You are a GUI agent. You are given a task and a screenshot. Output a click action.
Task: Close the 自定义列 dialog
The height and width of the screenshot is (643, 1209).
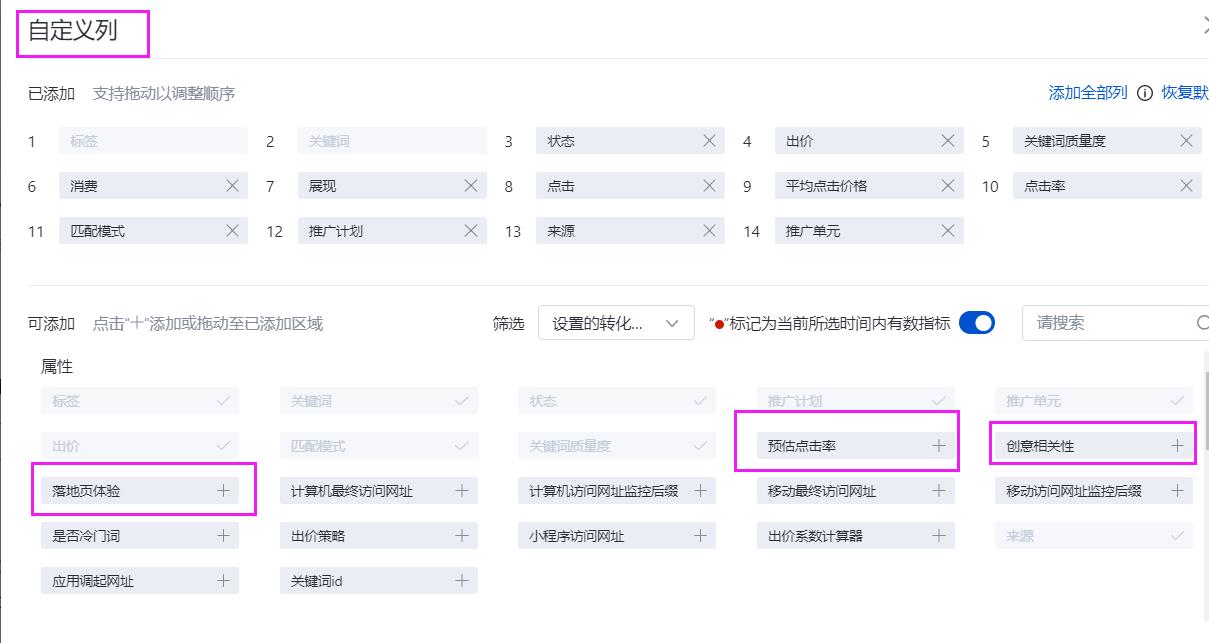pyautogui.click(x=1204, y=28)
